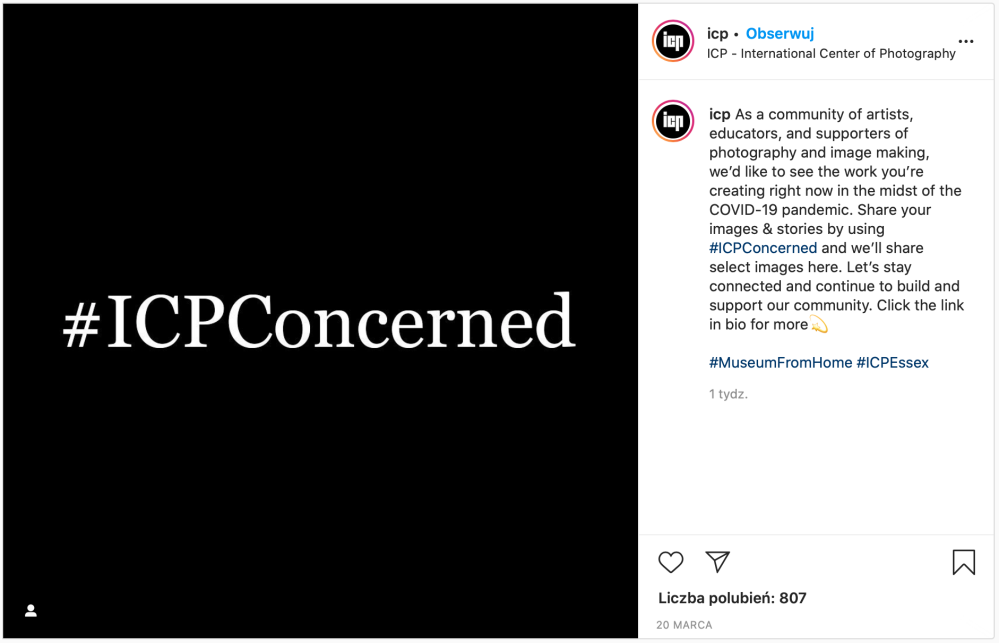Open the three-dot more options menu
Image resolution: width=999 pixels, height=643 pixels.
966,41
